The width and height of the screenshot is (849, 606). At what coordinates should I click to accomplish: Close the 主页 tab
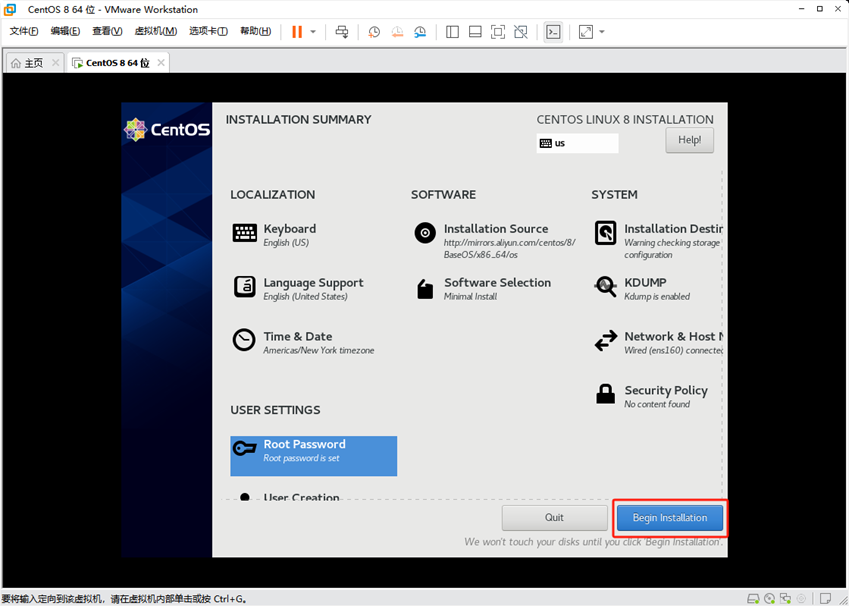[x=55, y=63]
